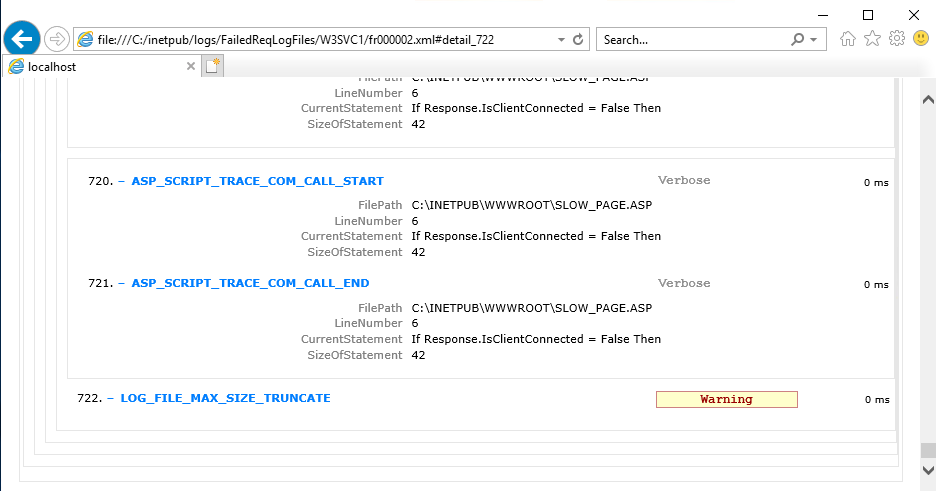Click the browser Back arrow button
936x491 pixels.
click(x=22, y=39)
